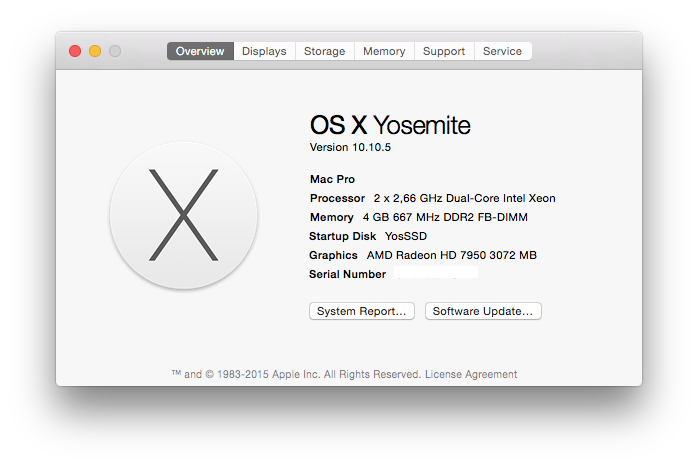The height and width of the screenshot is (466, 698).
Task: Switch to the Memory tab
Action: coord(384,51)
